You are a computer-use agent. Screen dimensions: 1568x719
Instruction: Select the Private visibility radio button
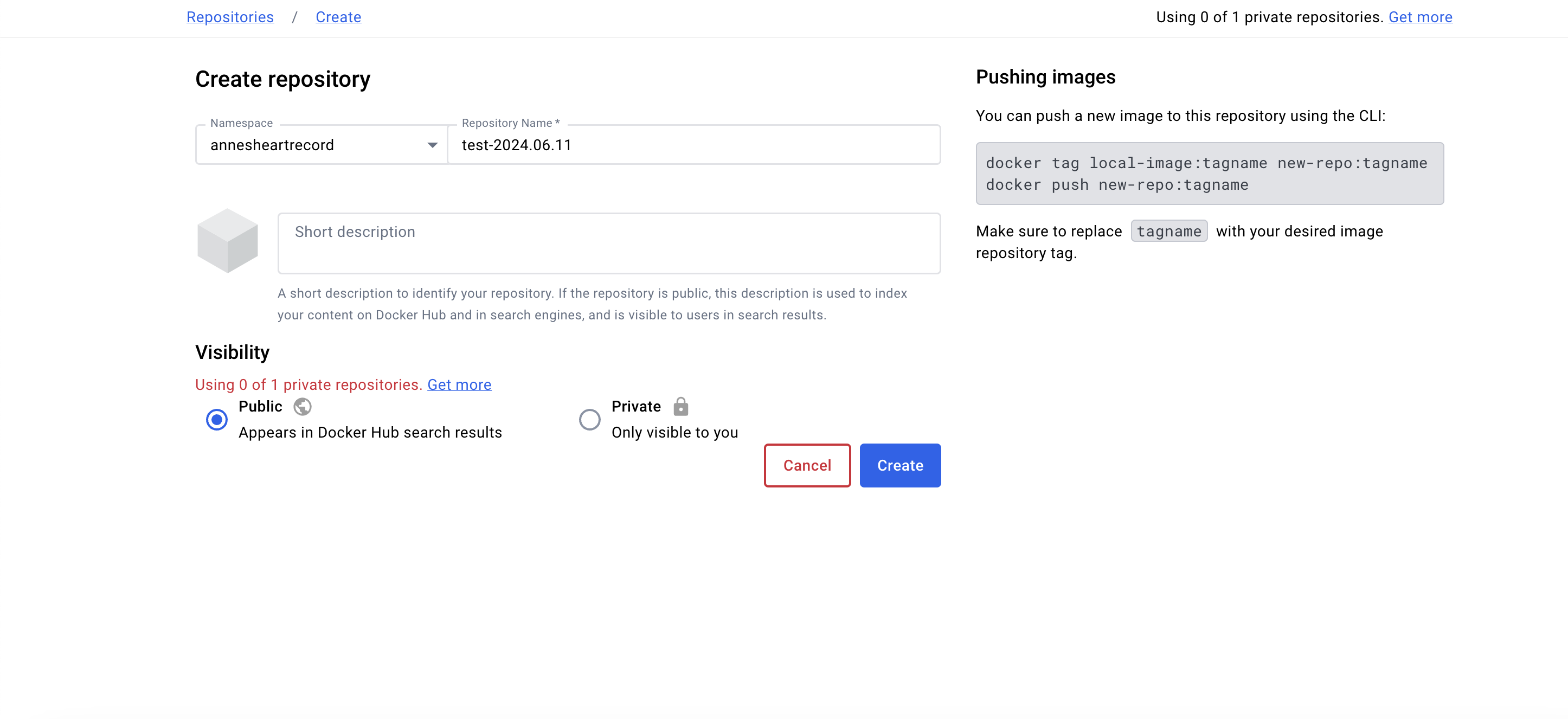point(589,420)
